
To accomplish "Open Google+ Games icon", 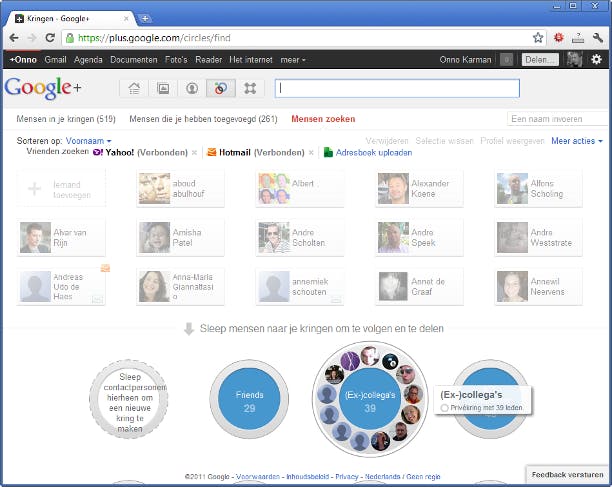I will pyautogui.click(x=250, y=89).
